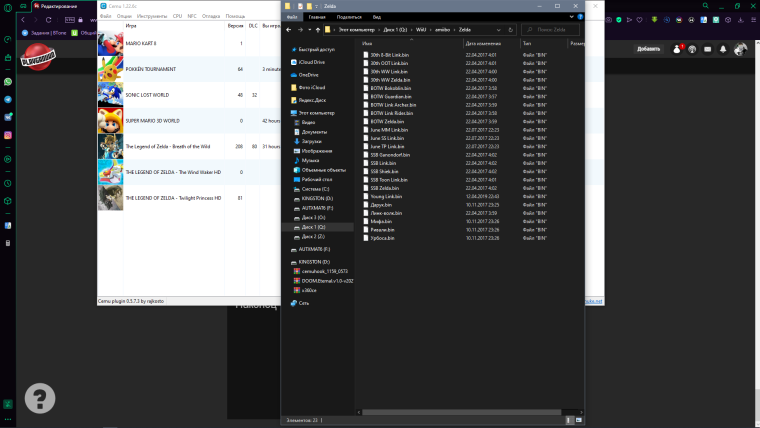Image resolution: width=760 pixels, height=428 pixels.
Task: Go back in the Explorer window
Action: (289, 30)
